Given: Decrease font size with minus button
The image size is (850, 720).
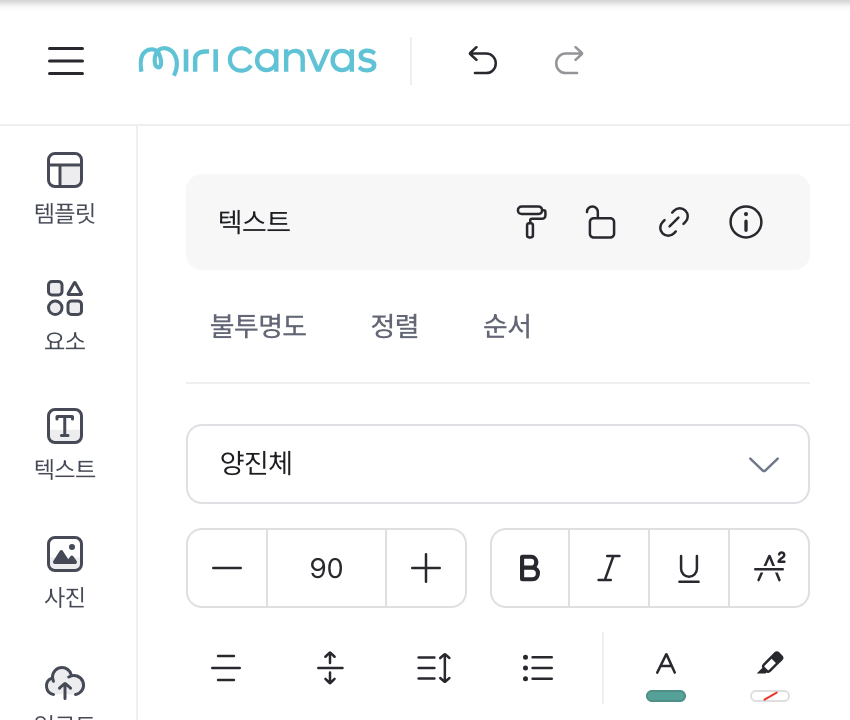Looking at the screenshot, I should (227, 568).
